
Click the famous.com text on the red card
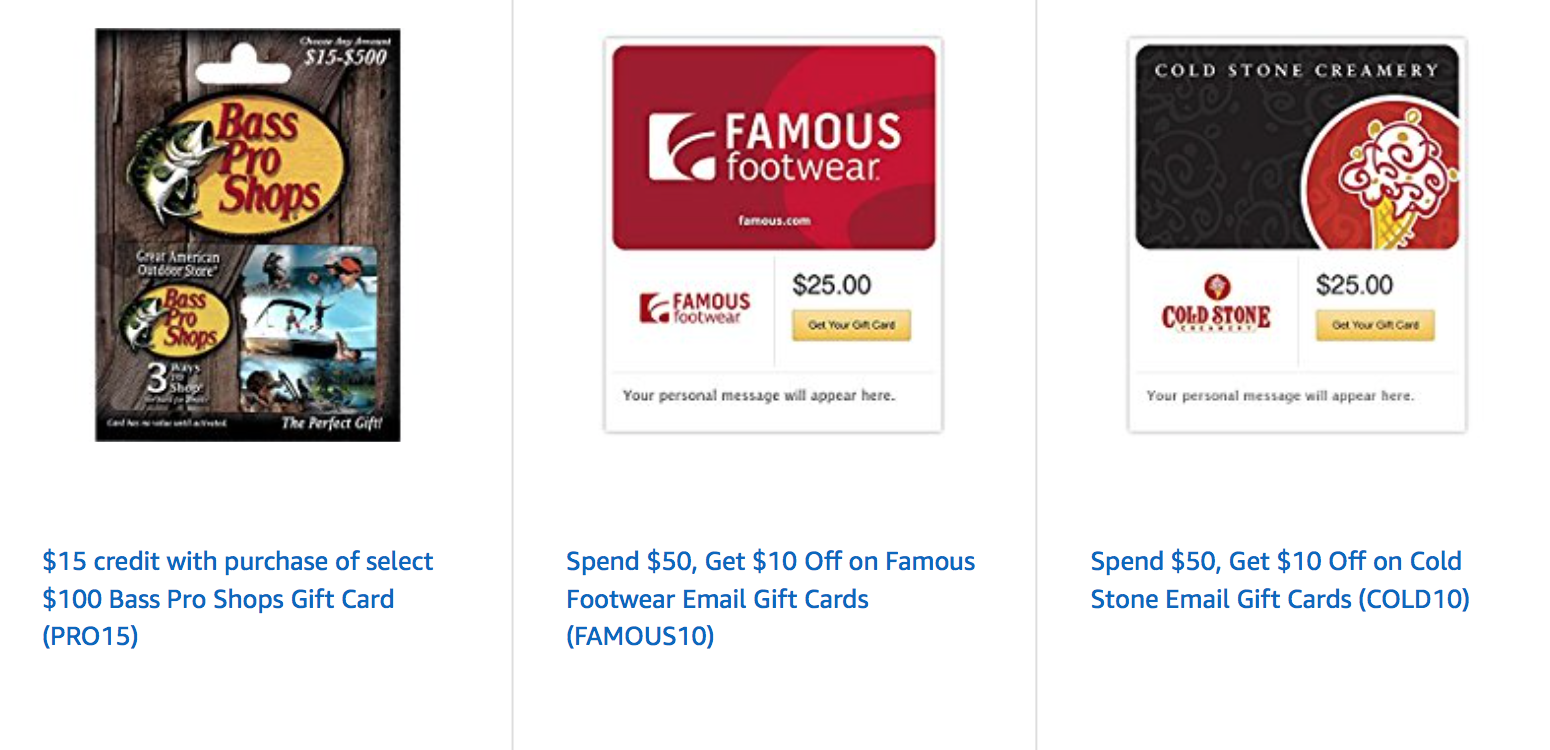[x=774, y=221]
